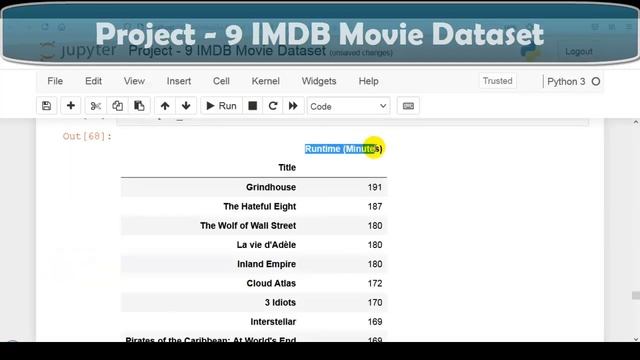Insert a cell below with plus icon
This screenshot has width=640, height=360.
(71, 106)
